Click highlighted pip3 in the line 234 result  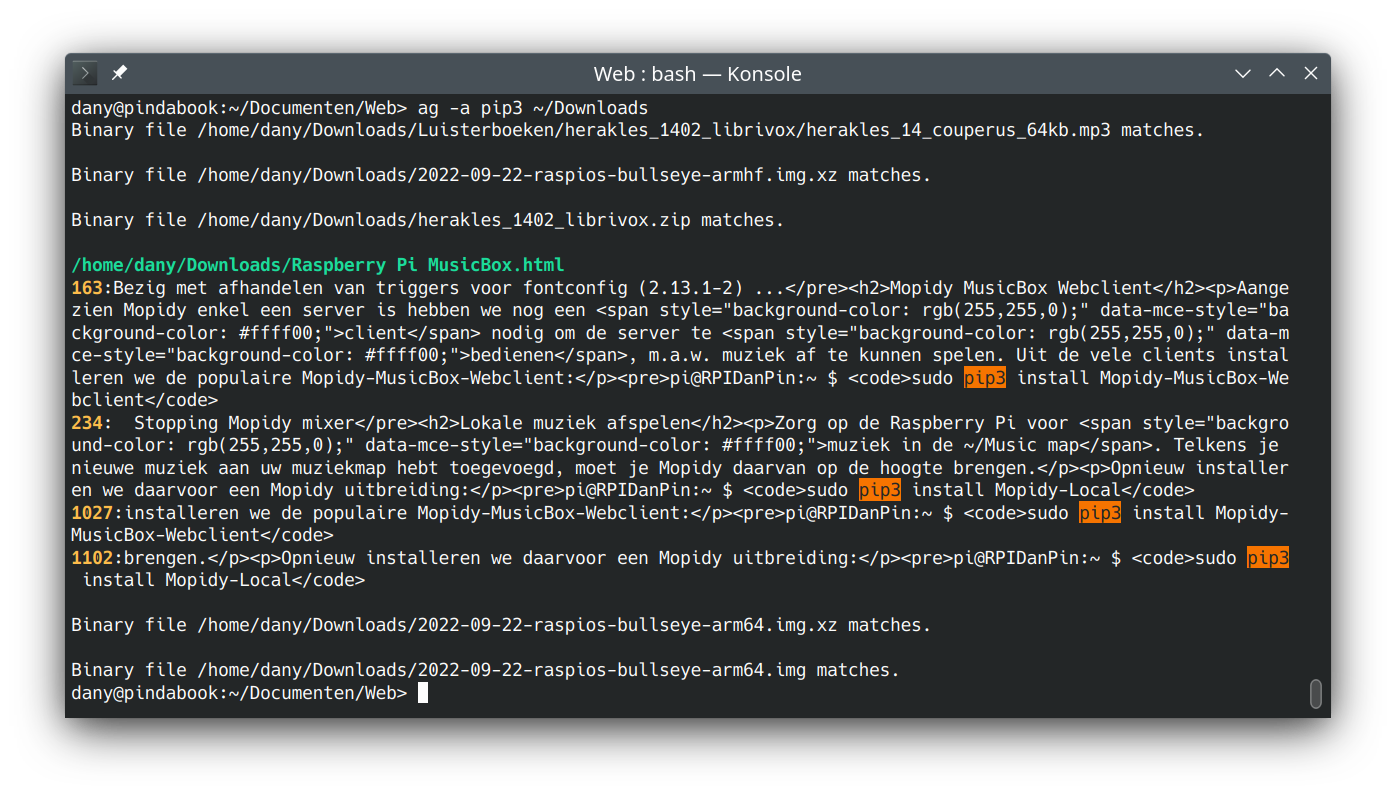click(880, 490)
